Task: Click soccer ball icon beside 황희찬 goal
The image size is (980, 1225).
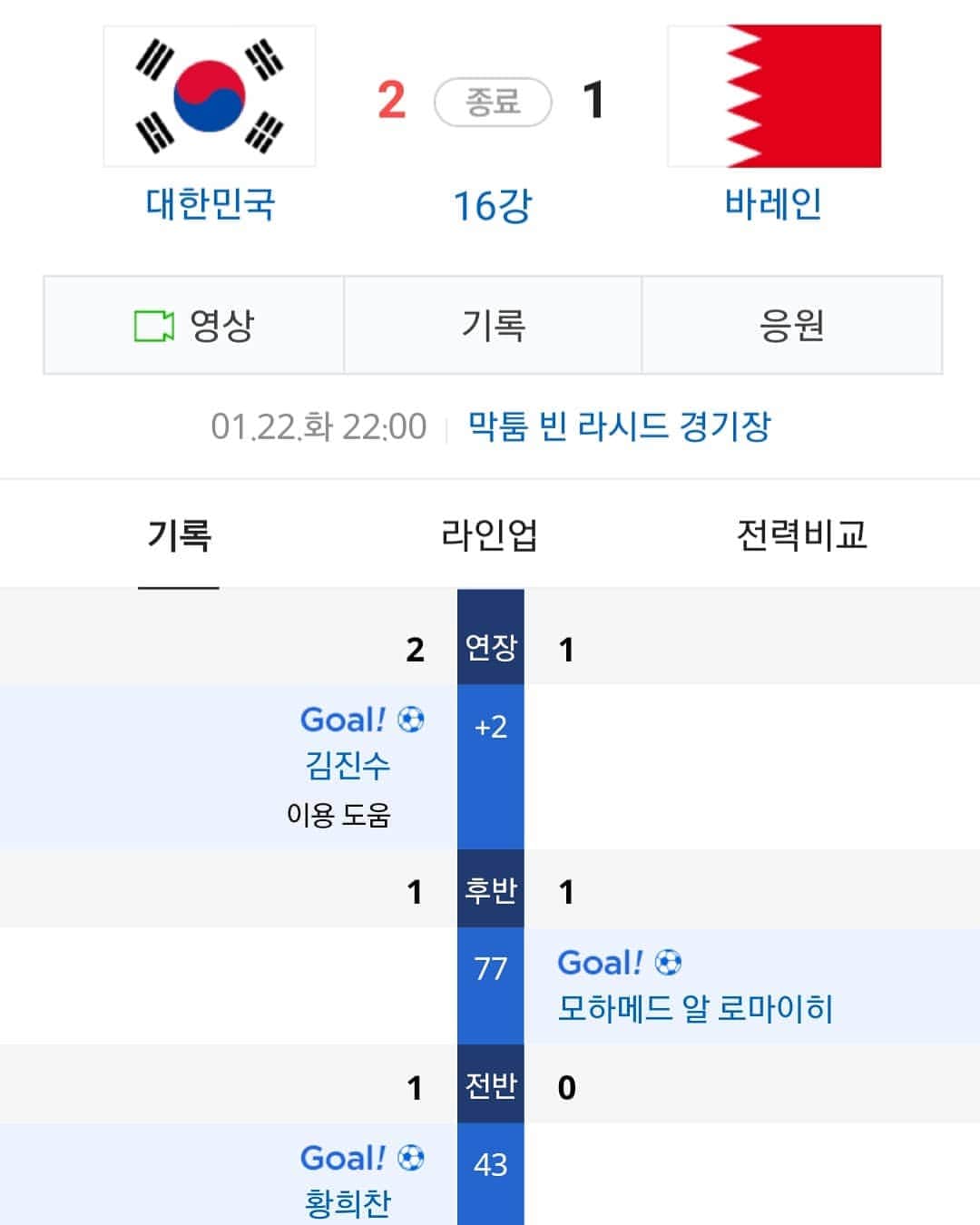Action: click(x=411, y=1158)
